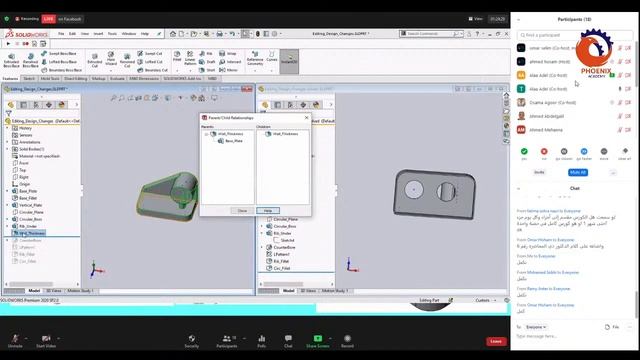Viewport: 640px width, 360px height.
Task: Switch to the Sketch ribbon tab
Action: pos(29,78)
